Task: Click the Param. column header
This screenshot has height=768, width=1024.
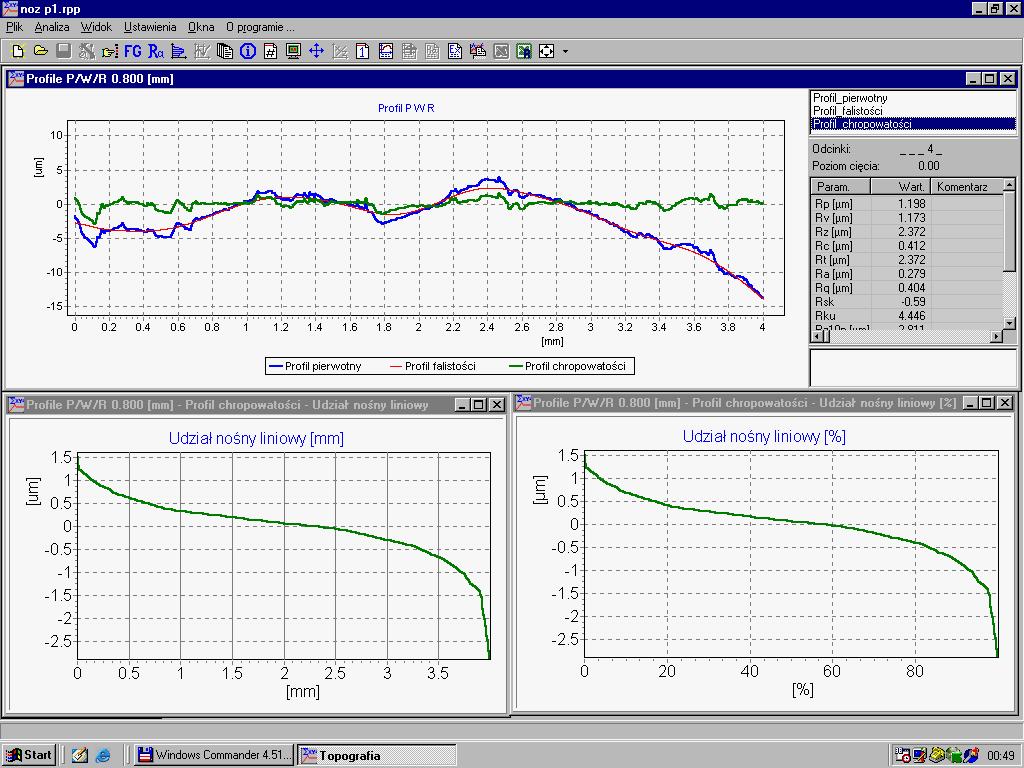Action: (840, 187)
